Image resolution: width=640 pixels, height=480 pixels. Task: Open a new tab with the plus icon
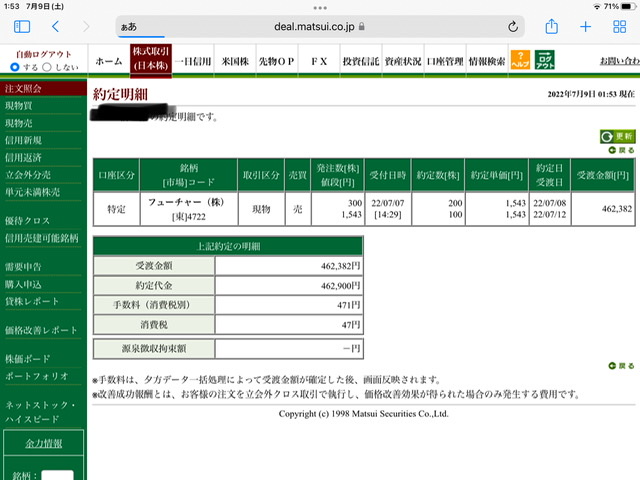pyautogui.click(x=585, y=27)
